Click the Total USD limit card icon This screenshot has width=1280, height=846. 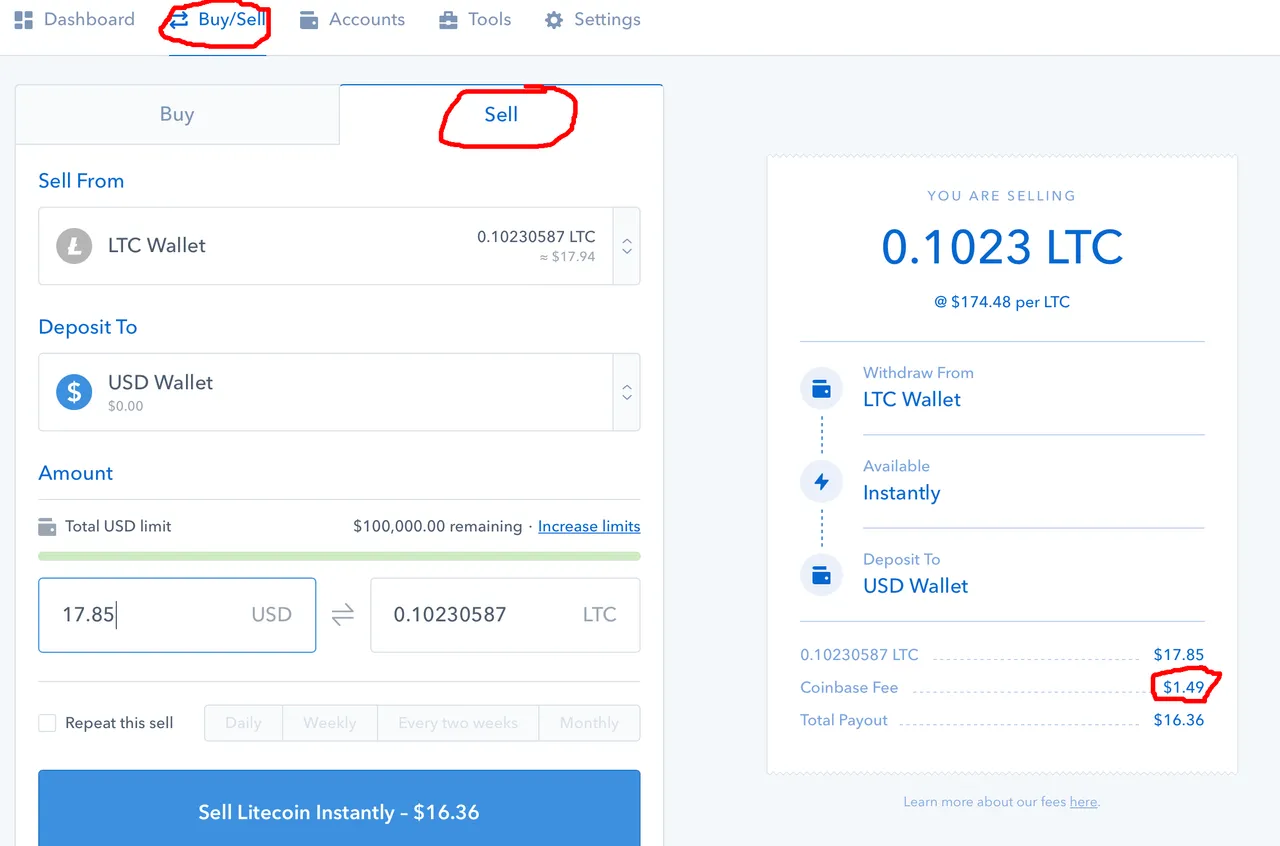47,526
